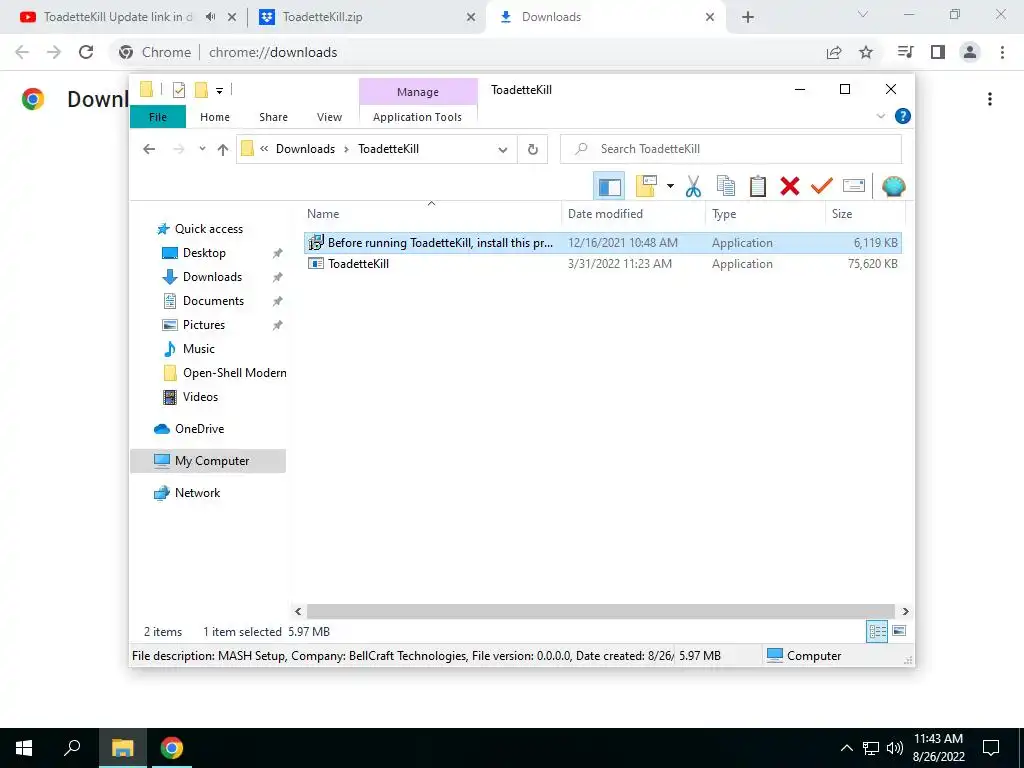1024x768 pixels.
Task: Open a new Chrome tab
Action: 748,18
